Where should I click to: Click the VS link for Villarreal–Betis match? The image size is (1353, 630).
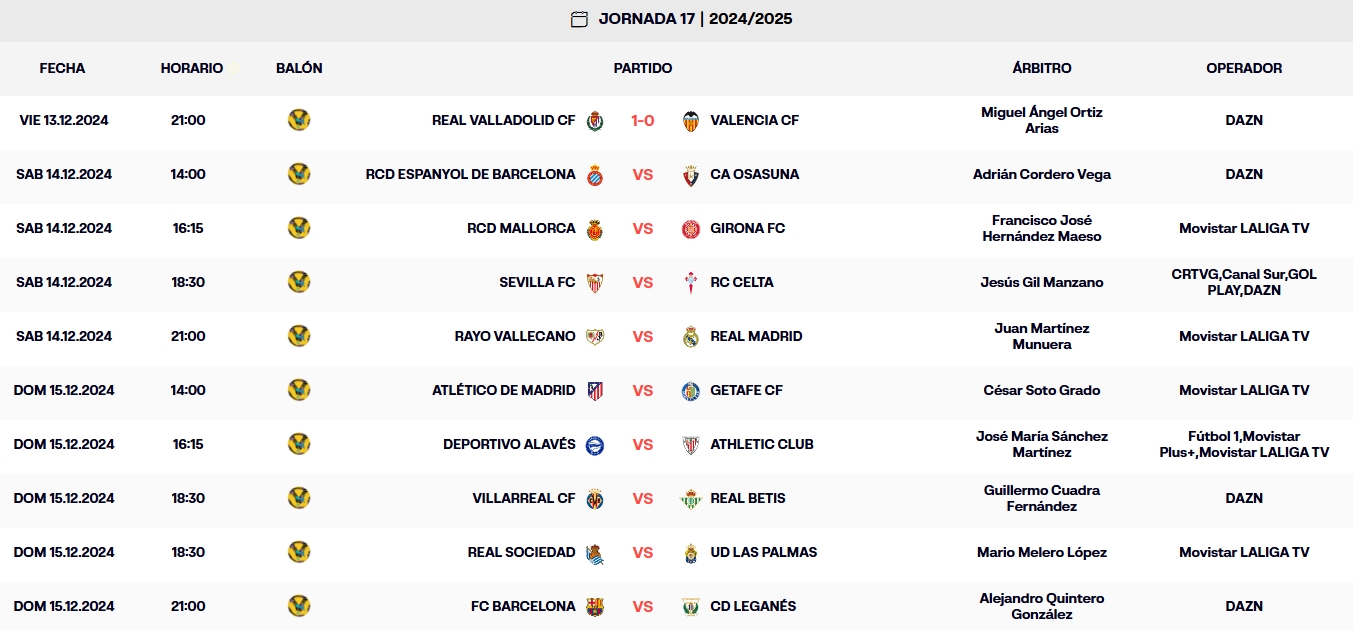click(642, 499)
